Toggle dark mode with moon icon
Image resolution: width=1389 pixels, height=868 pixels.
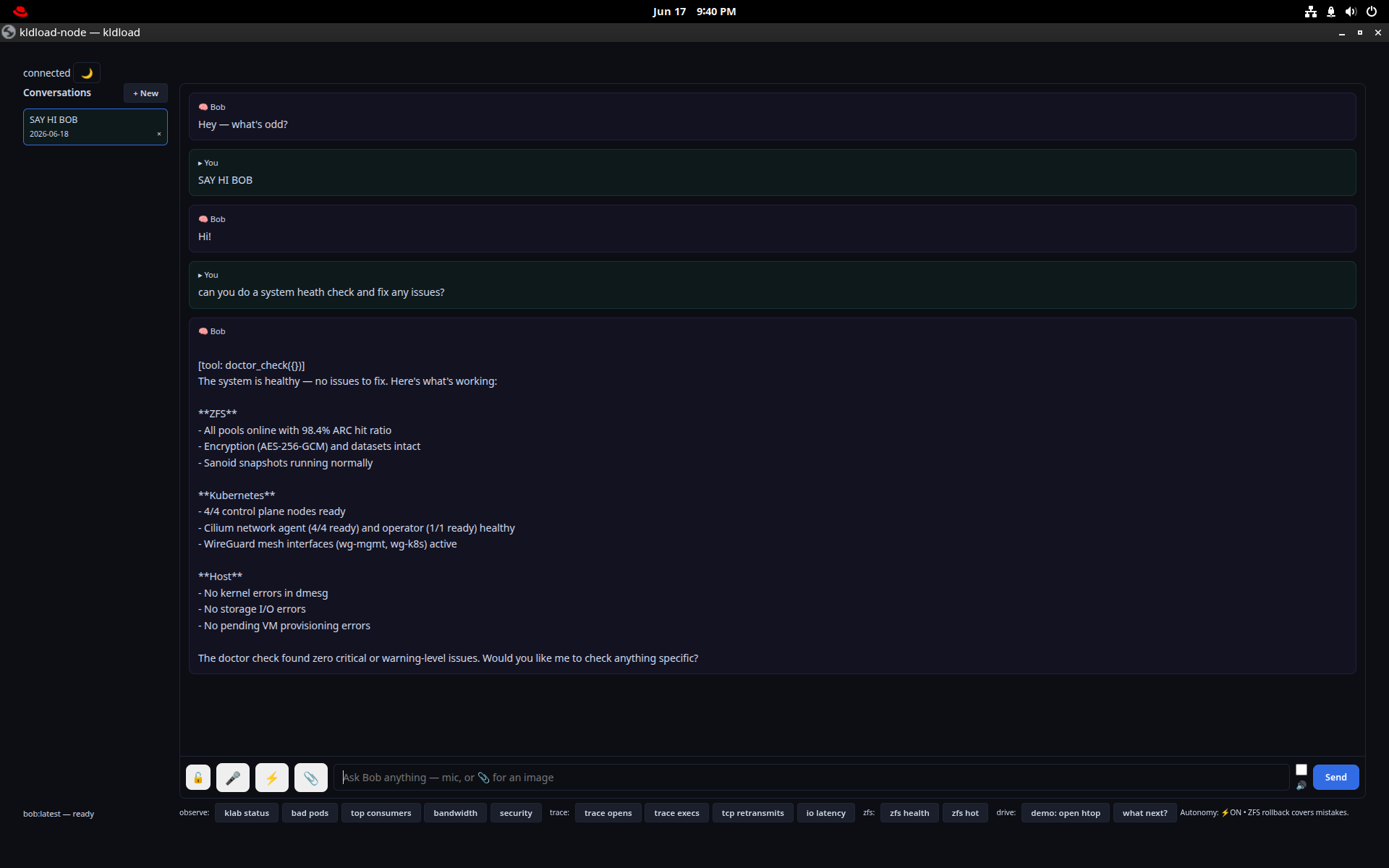click(x=87, y=73)
